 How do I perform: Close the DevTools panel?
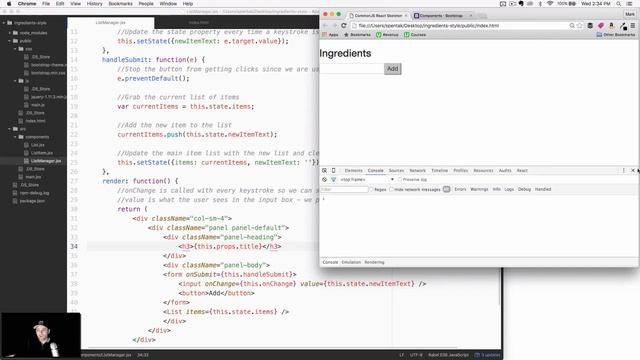[633, 171]
